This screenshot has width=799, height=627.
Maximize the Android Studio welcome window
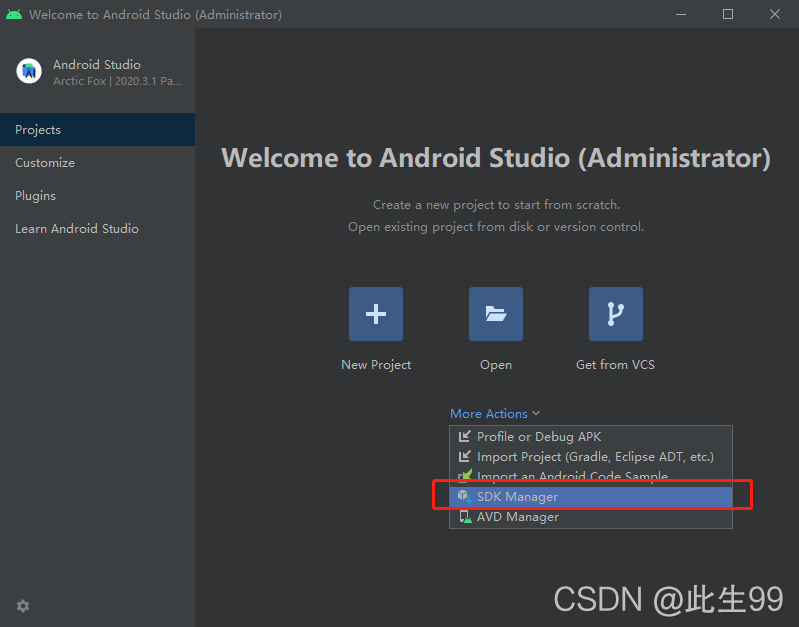(x=728, y=14)
